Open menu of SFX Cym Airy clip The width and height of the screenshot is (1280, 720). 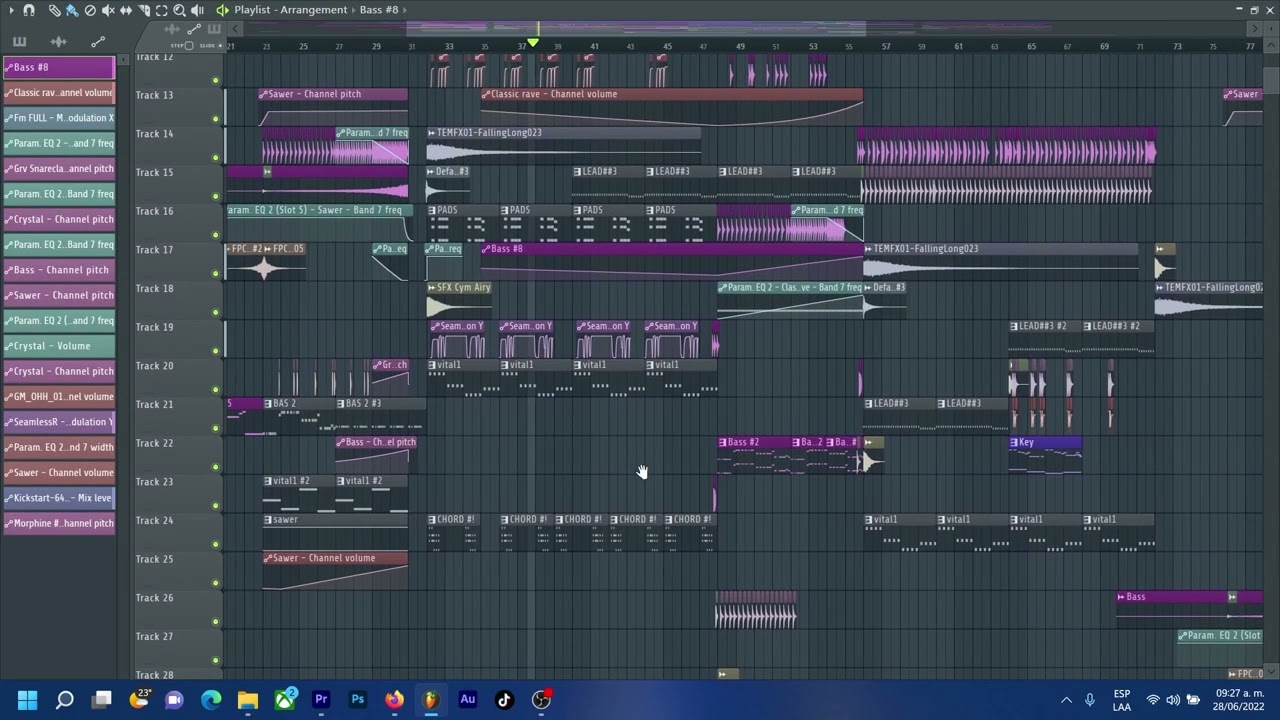coord(432,288)
